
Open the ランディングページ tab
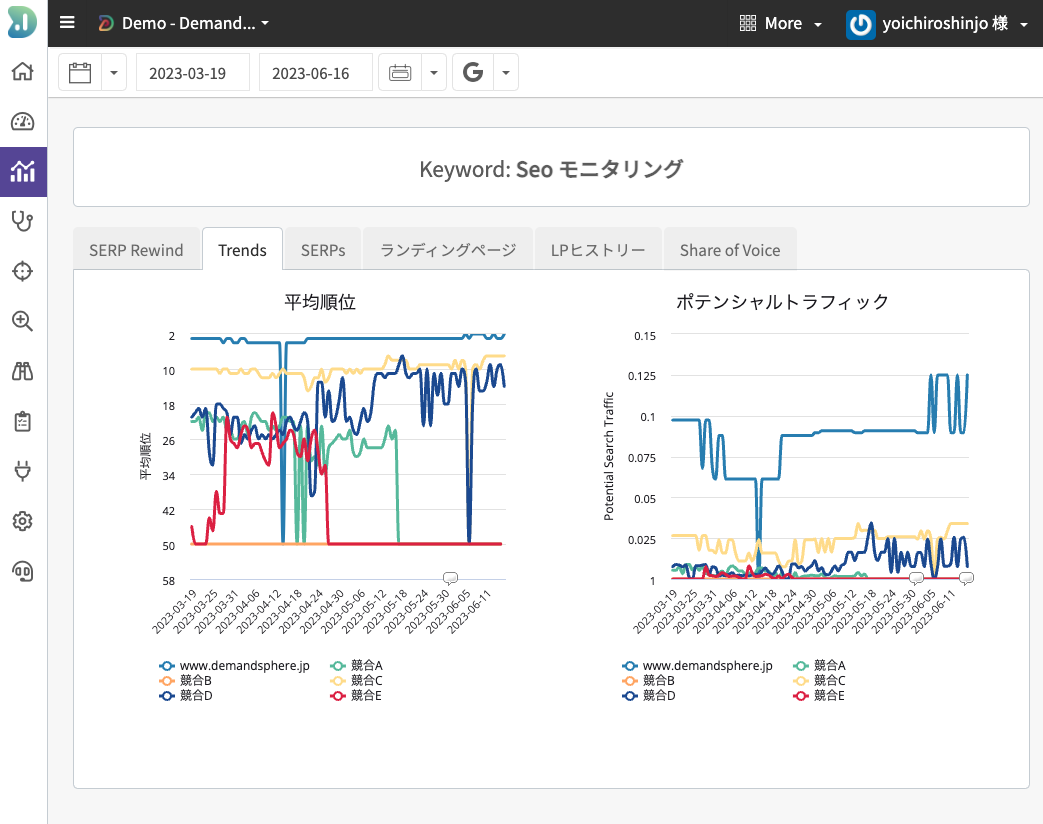tap(448, 249)
